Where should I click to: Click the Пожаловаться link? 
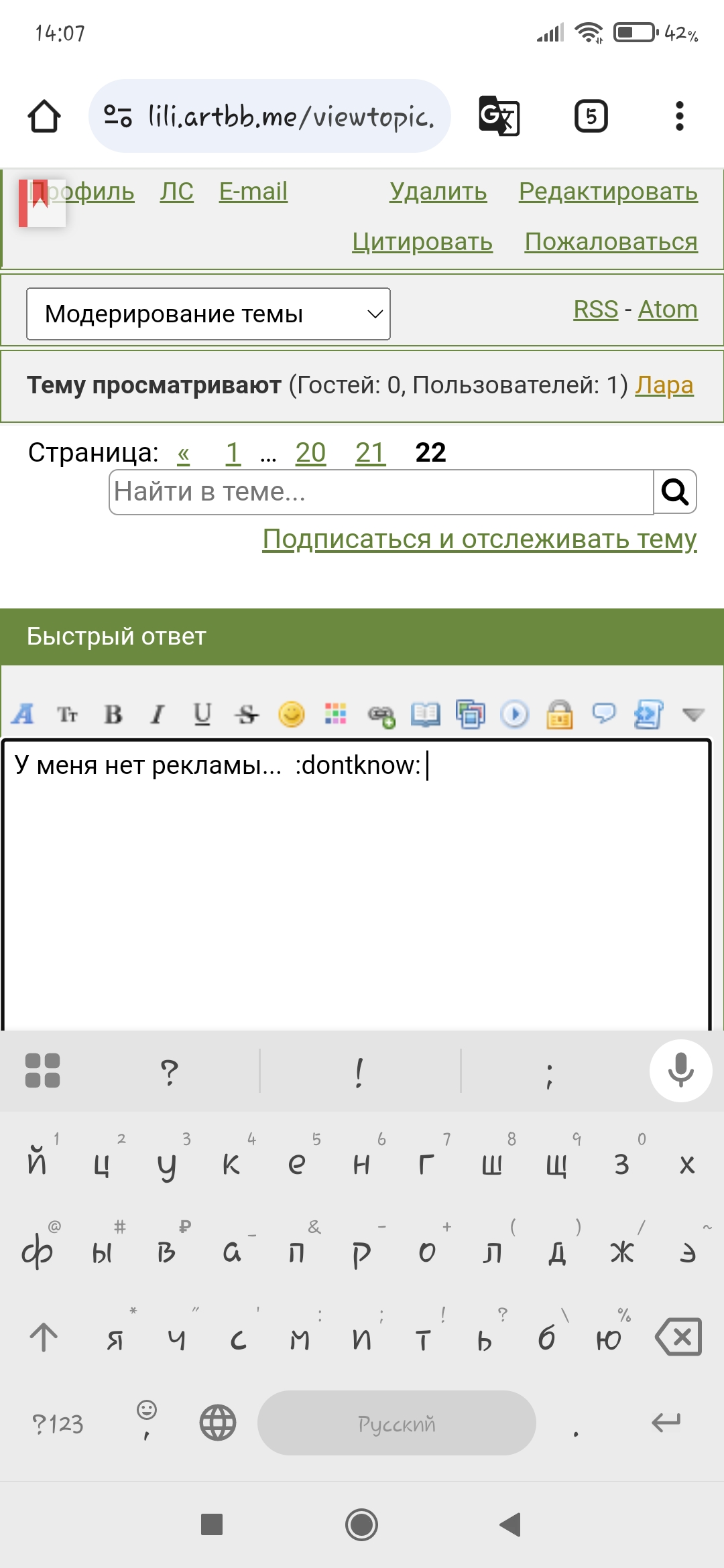pos(611,241)
